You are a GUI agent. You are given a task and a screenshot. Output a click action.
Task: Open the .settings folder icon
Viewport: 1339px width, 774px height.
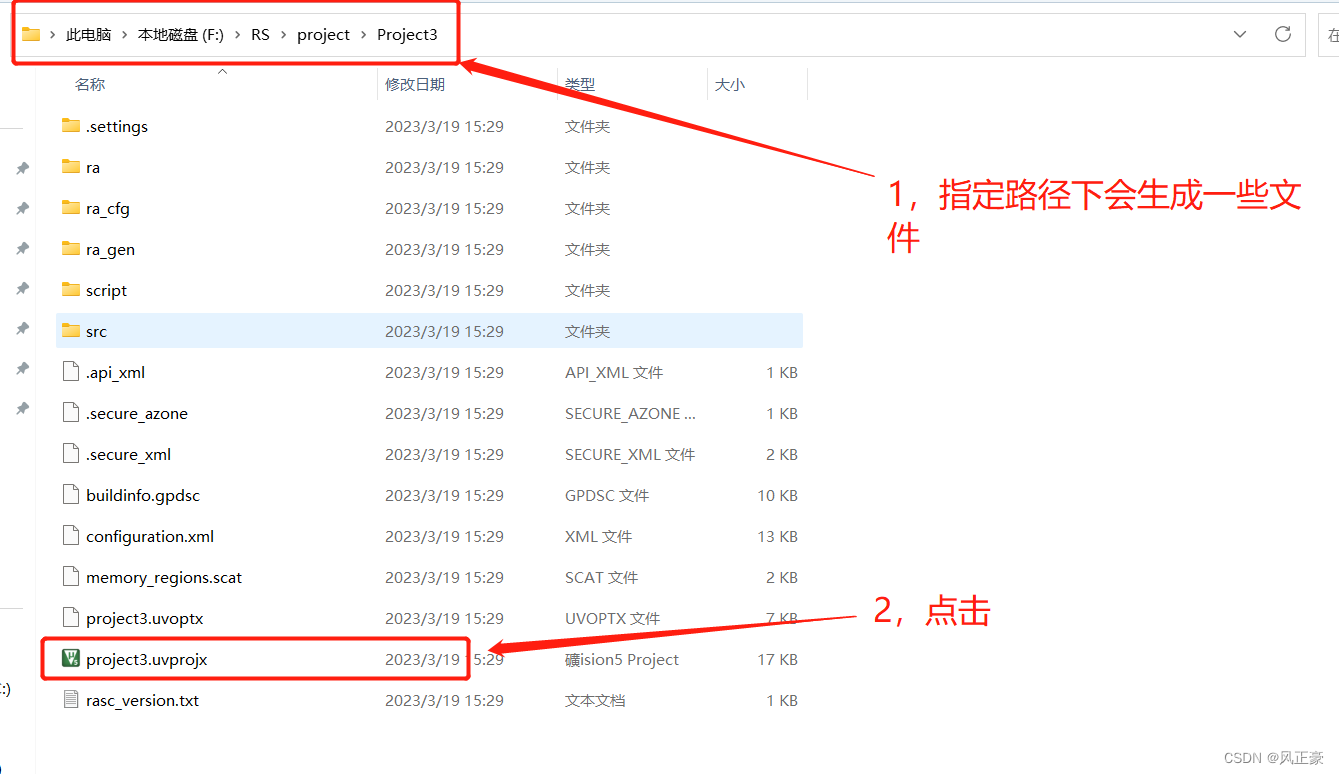pyautogui.click(x=70, y=126)
